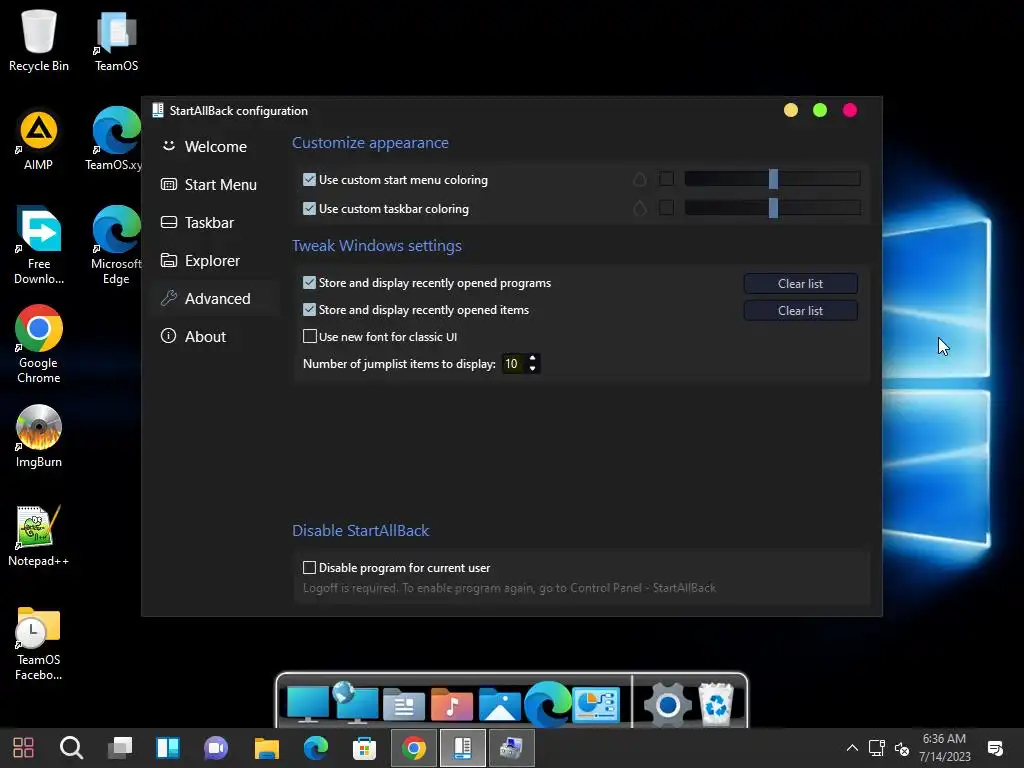Select the TeamOS.xyz Edge shortcut
The width and height of the screenshot is (1024, 768).
click(x=116, y=140)
